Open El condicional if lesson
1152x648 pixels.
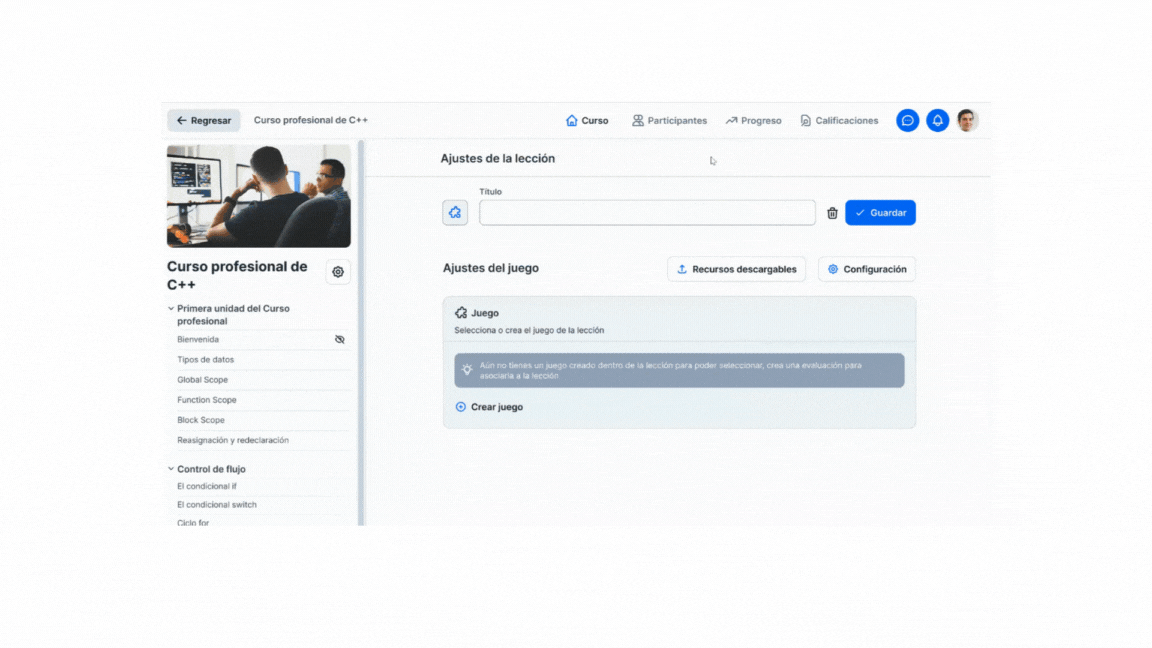[x=206, y=486]
